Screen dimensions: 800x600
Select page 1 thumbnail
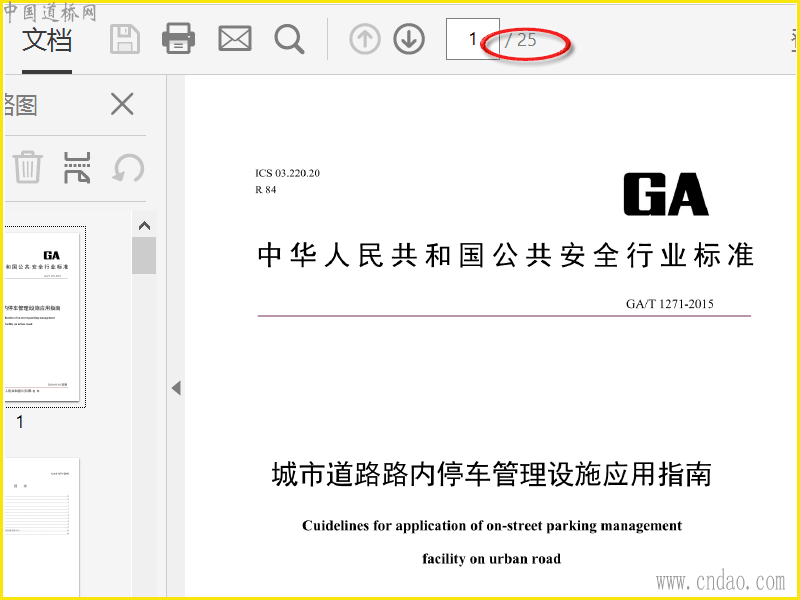43,317
